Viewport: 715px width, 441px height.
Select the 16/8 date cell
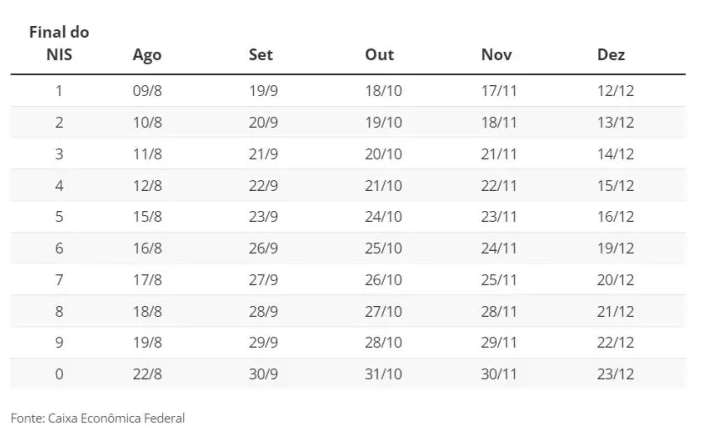tap(147, 248)
